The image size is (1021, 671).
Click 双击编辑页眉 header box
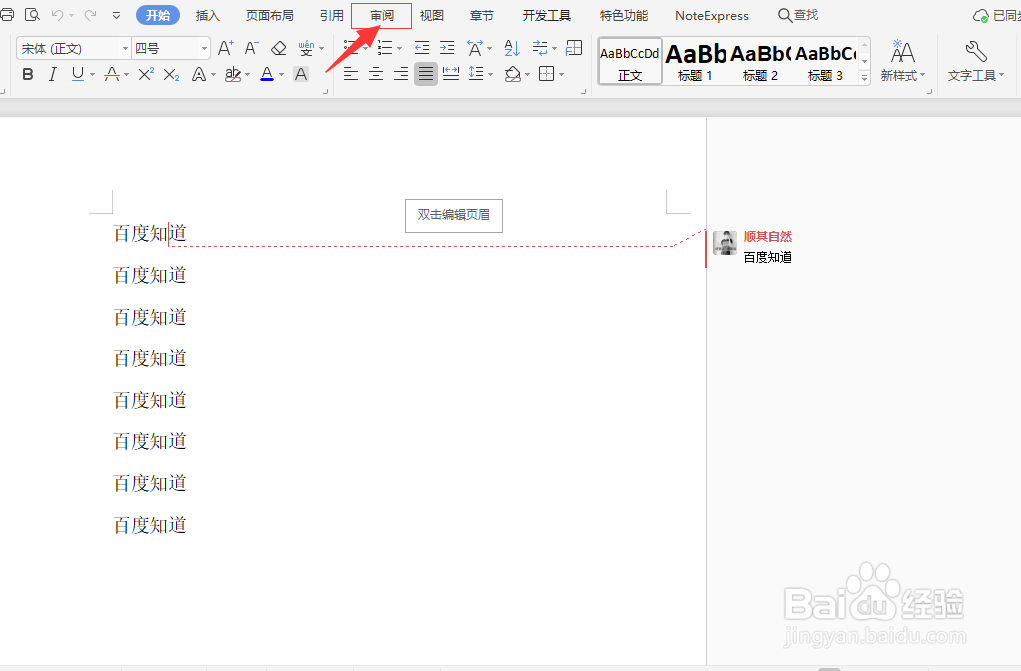point(454,216)
